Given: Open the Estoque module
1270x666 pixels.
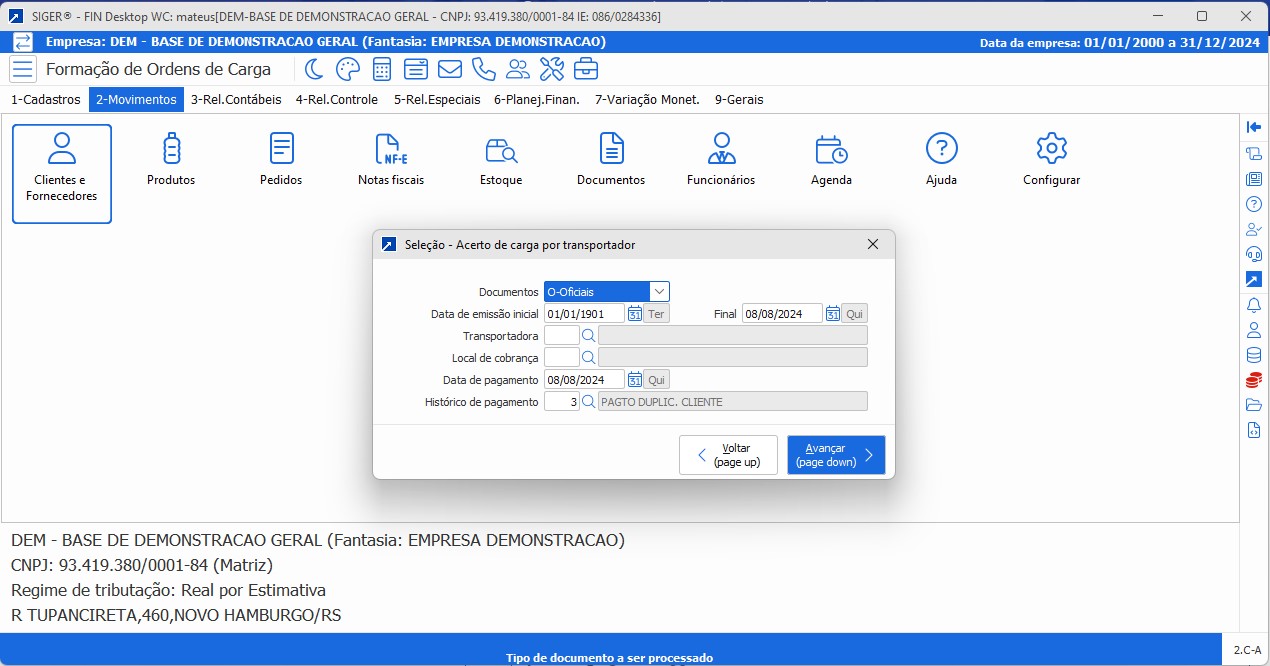Looking at the screenshot, I should pyautogui.click(x=500, y=158).
